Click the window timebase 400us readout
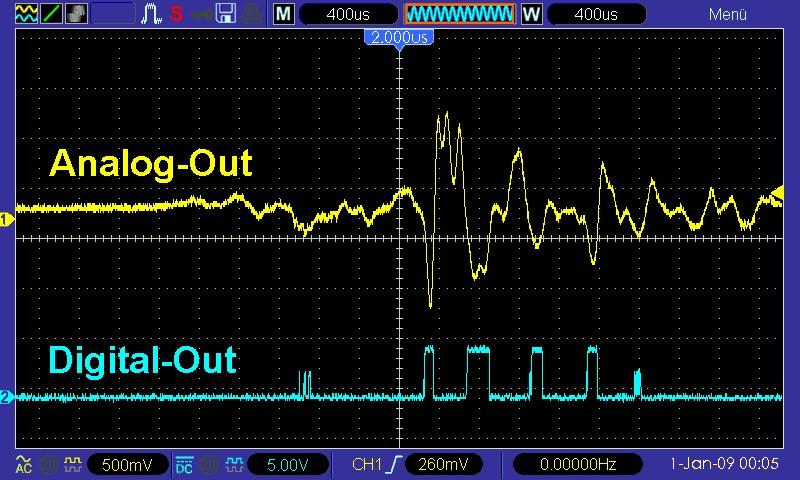800x480 pixels. tap(596, 14)
